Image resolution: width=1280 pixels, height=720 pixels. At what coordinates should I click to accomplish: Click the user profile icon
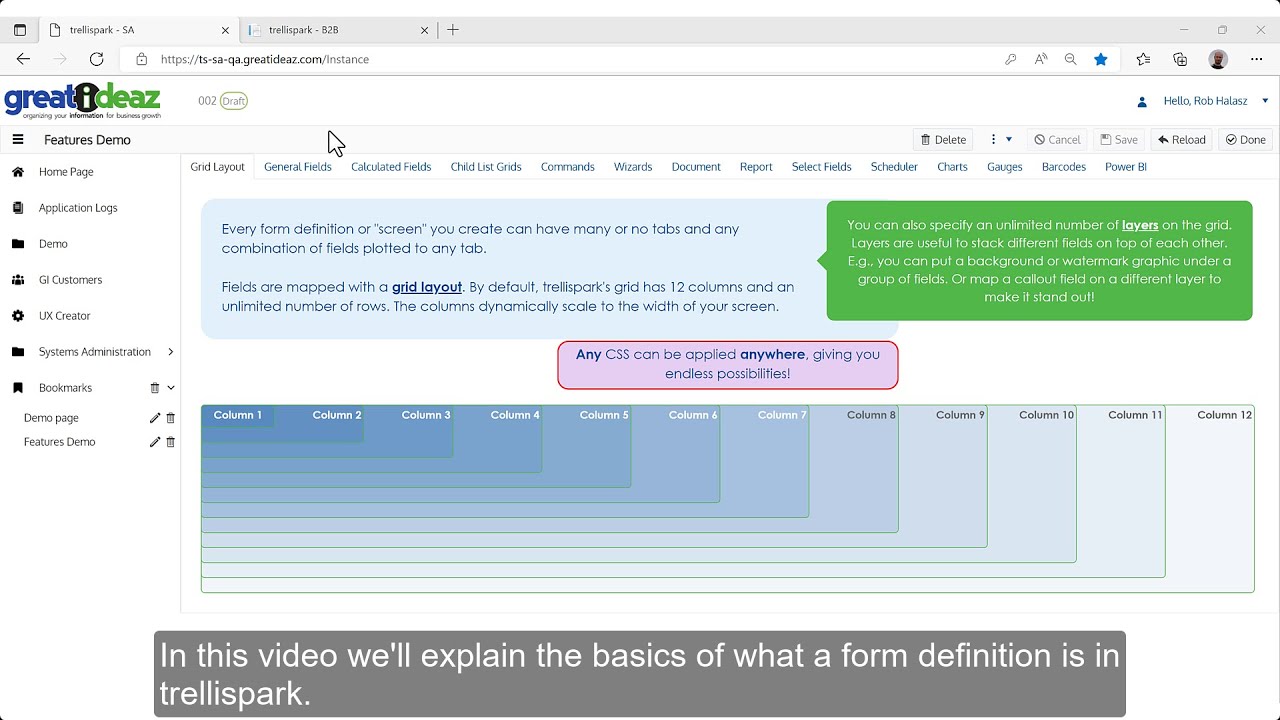coord(1142,101)
